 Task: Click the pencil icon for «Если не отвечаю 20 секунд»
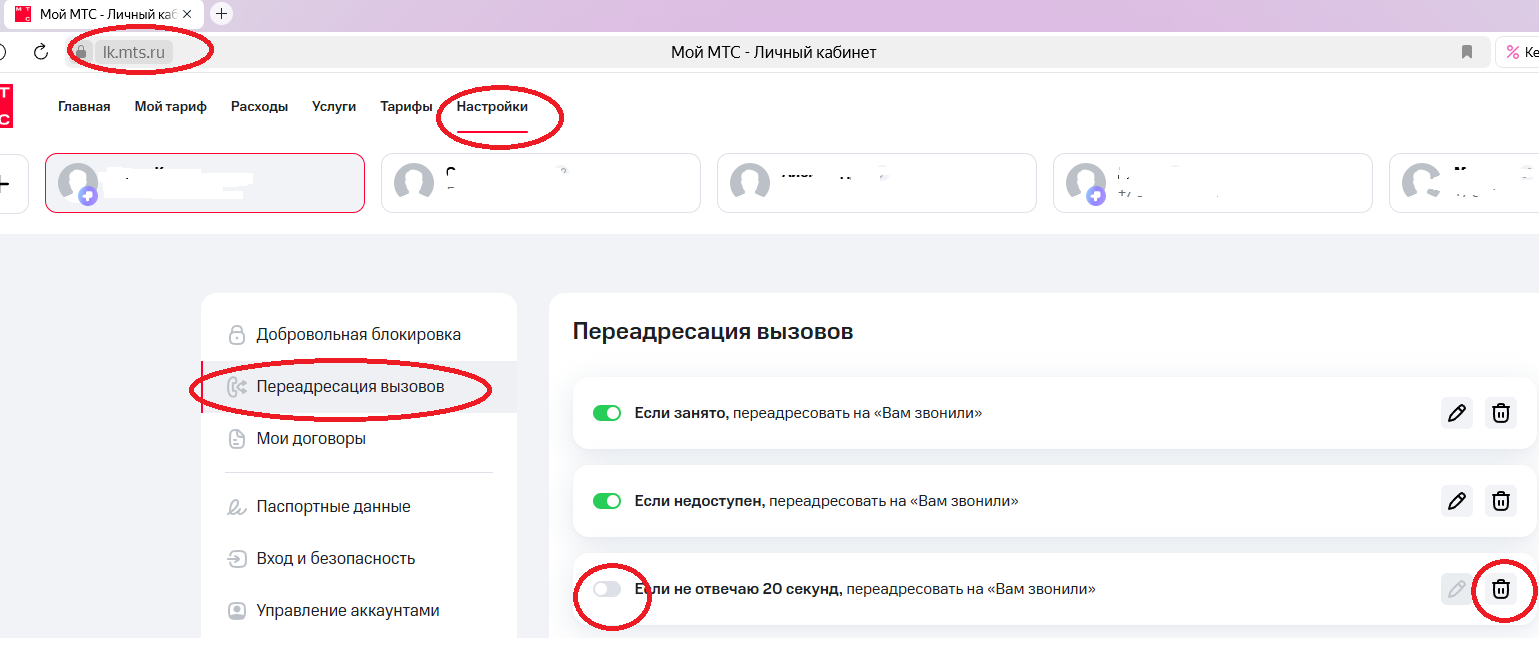1457,589
